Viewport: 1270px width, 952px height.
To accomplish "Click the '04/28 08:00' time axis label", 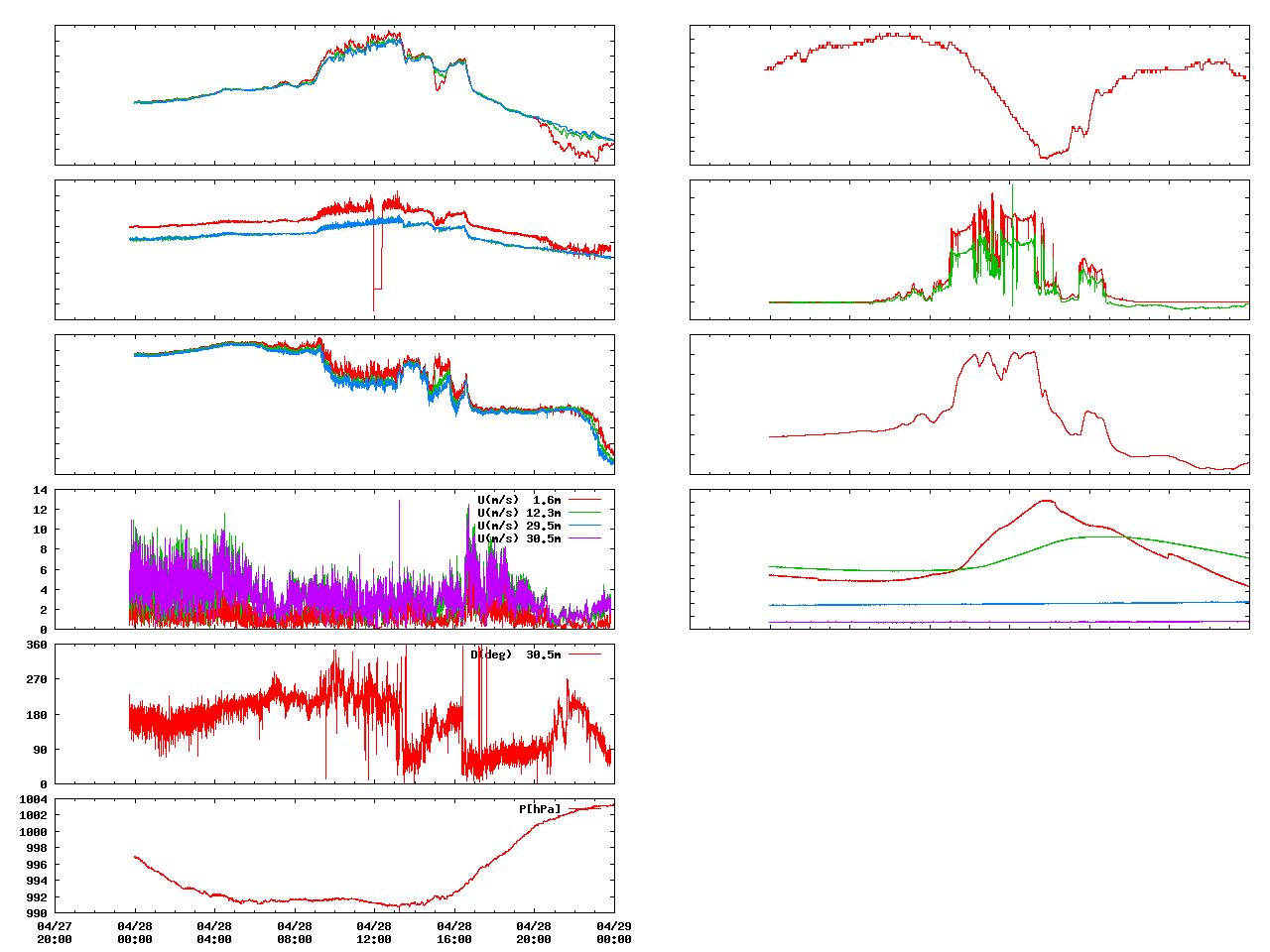I will [295, 932].
